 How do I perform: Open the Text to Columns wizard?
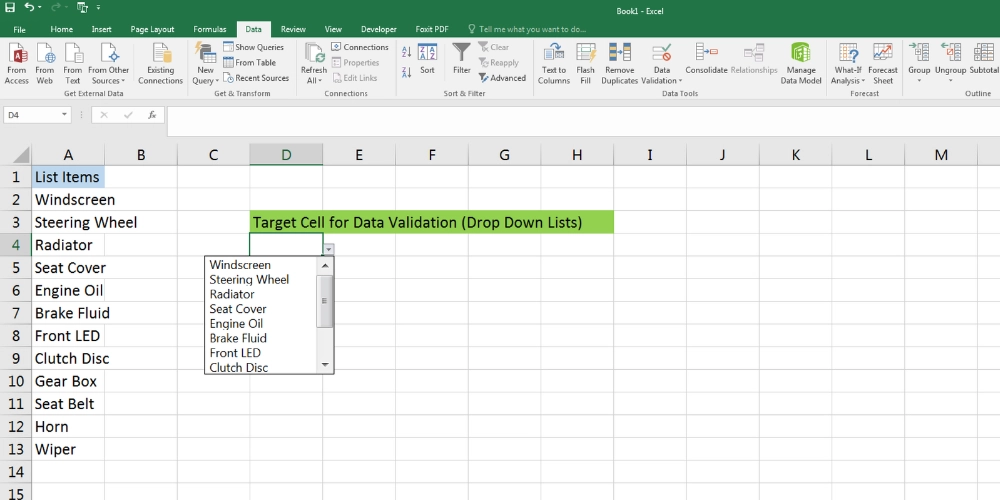point(554,64)
